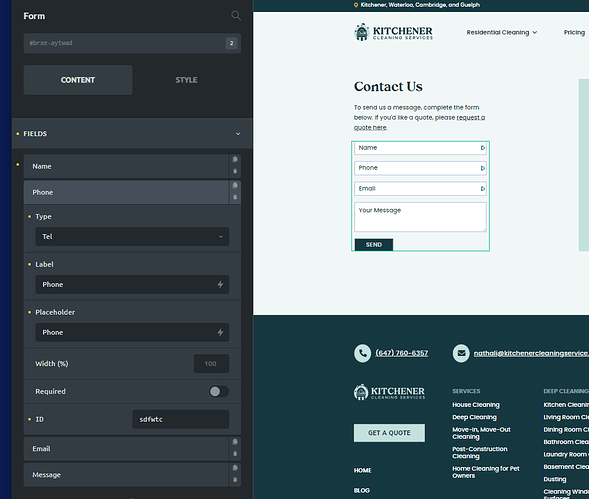The width and height of the screenshot is (589, 499).
Task: Open the House Cleaning footer link
Action: (476, 405)
